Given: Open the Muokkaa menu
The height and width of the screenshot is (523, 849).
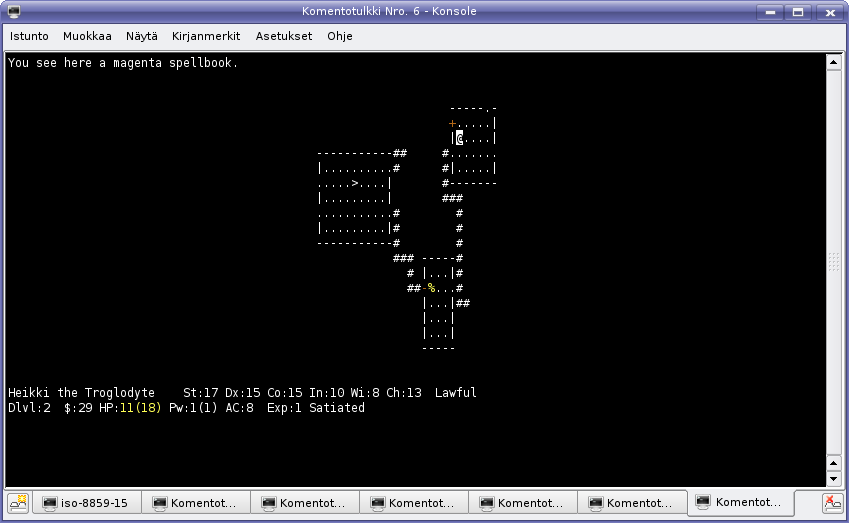Looking at the screenshot, I should pos(87,36).
